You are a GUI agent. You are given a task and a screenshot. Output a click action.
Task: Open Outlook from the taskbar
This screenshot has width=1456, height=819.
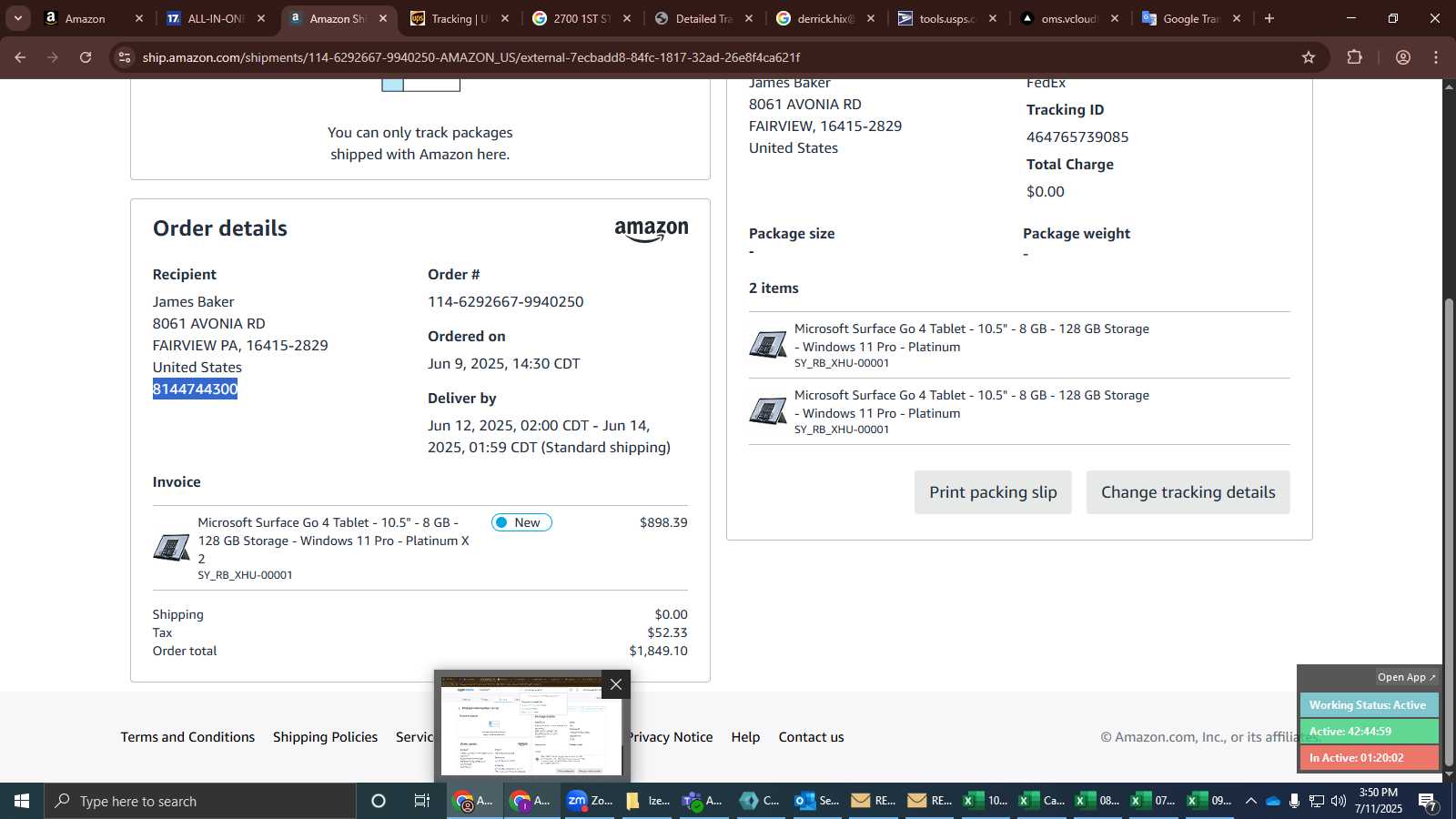point(815,801)
